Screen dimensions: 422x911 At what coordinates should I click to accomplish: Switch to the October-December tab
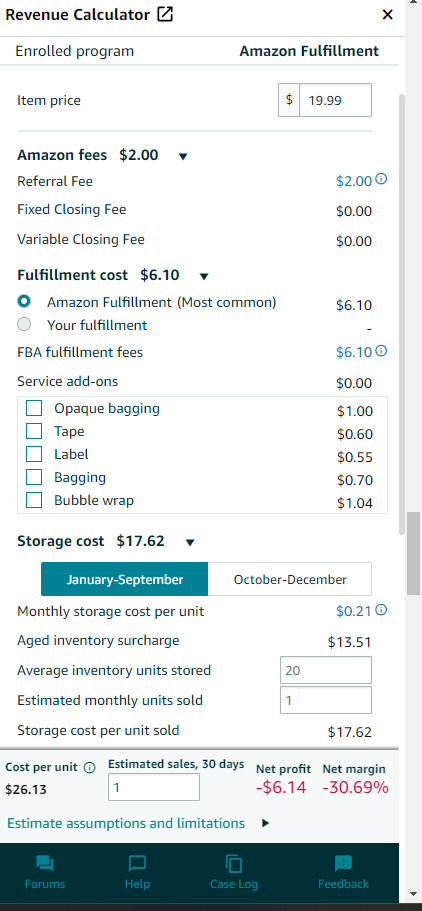[290, 579]
